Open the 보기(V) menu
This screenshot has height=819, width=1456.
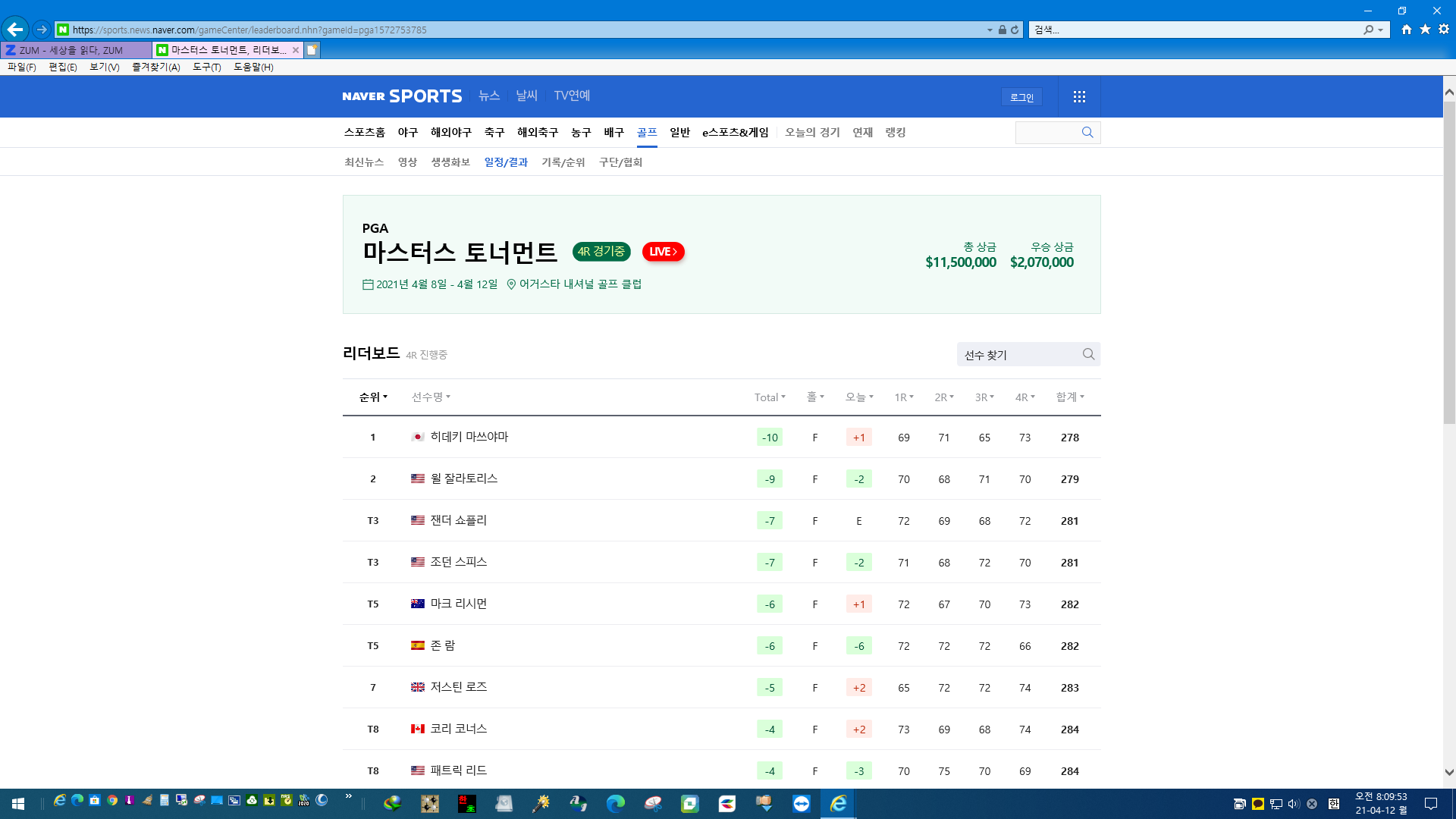(x=105, y=67)
